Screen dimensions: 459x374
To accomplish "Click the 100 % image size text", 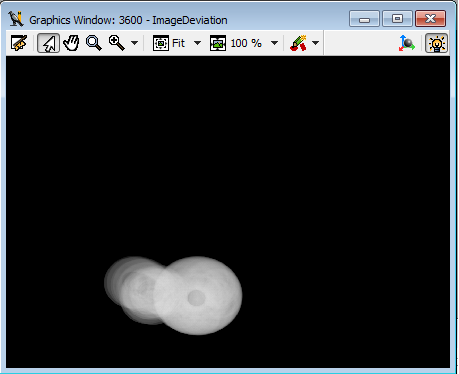I will click(246, 43).
